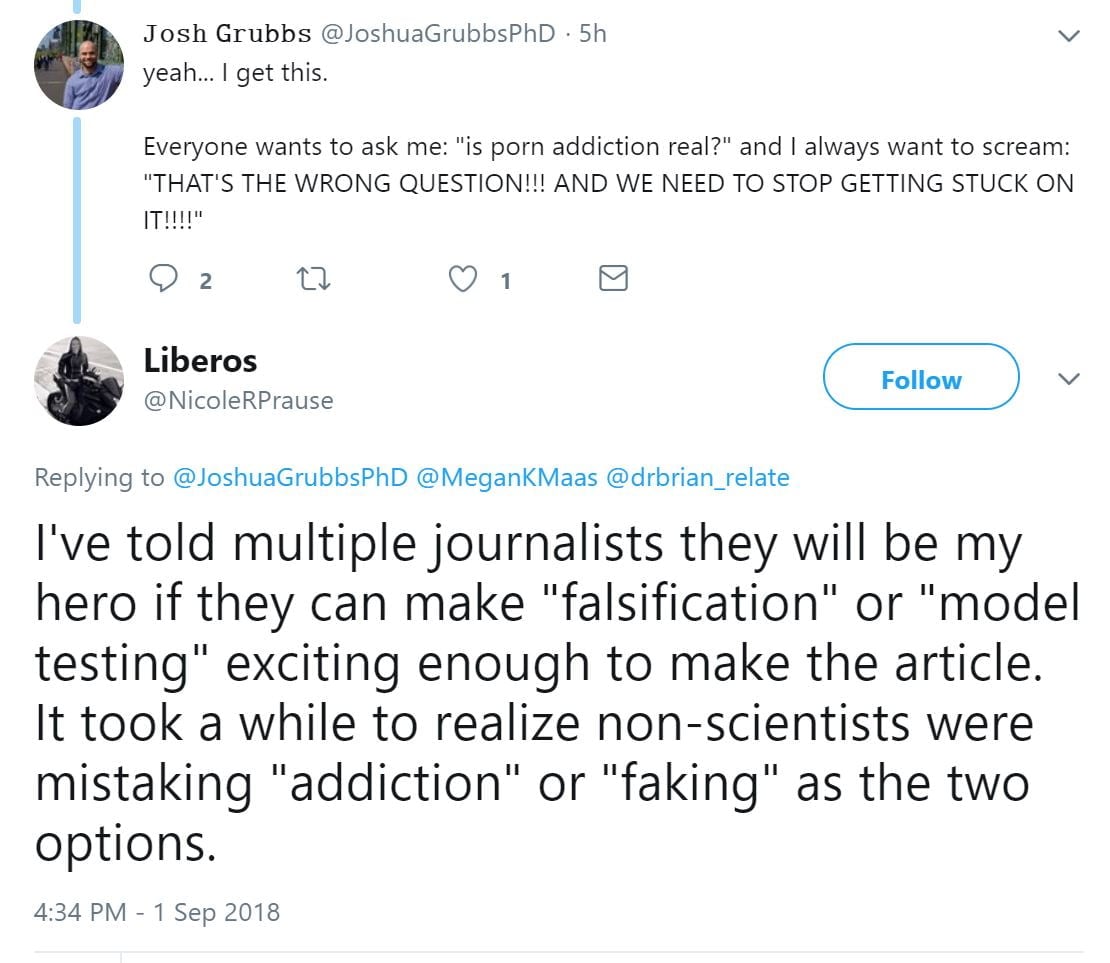Screen dimensions: 1110x963
Task: Expand more options on Liberos' tweet
Action: 1069,380
